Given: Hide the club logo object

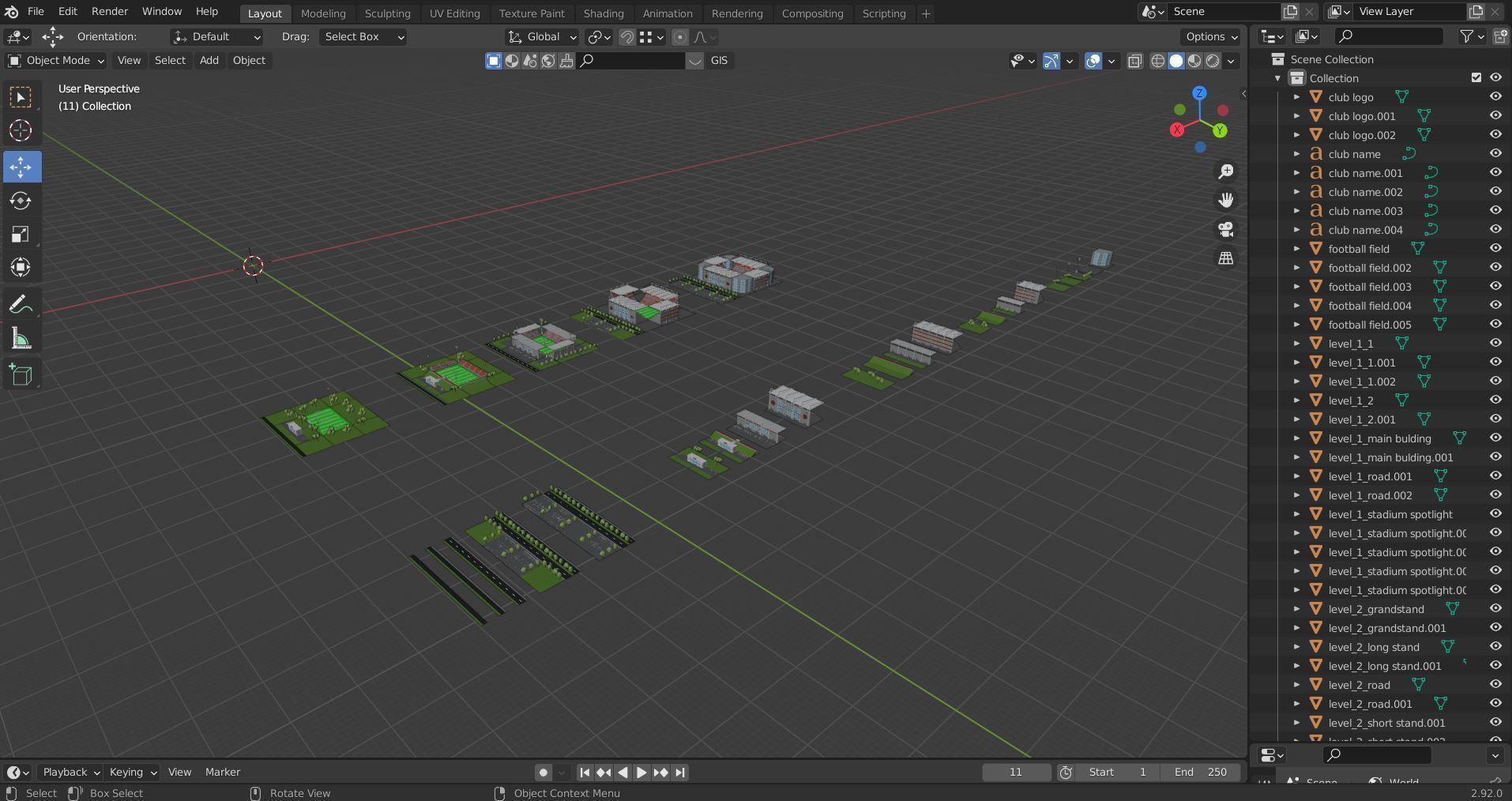Looking at the screenshot, I should point(1495,96).
